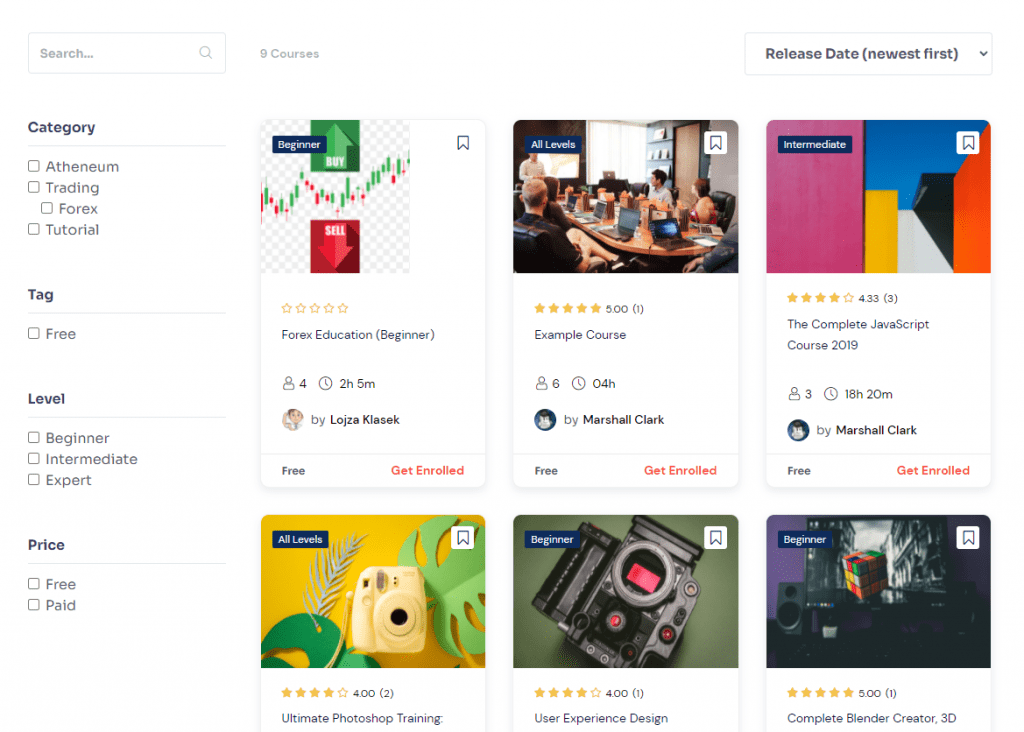
Task: Bookmark the User Experience Design course
Action: pyautogui.click(x=716, y=538)
